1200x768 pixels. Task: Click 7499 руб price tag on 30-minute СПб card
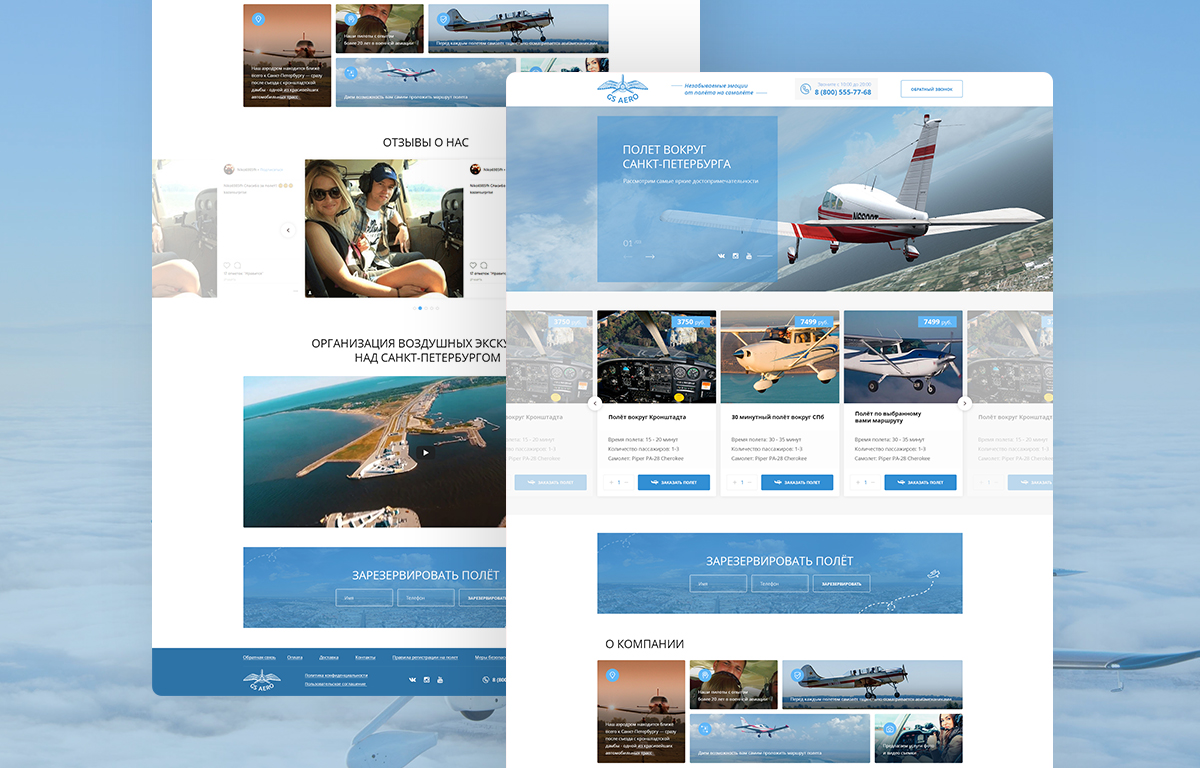pos(815,322)
